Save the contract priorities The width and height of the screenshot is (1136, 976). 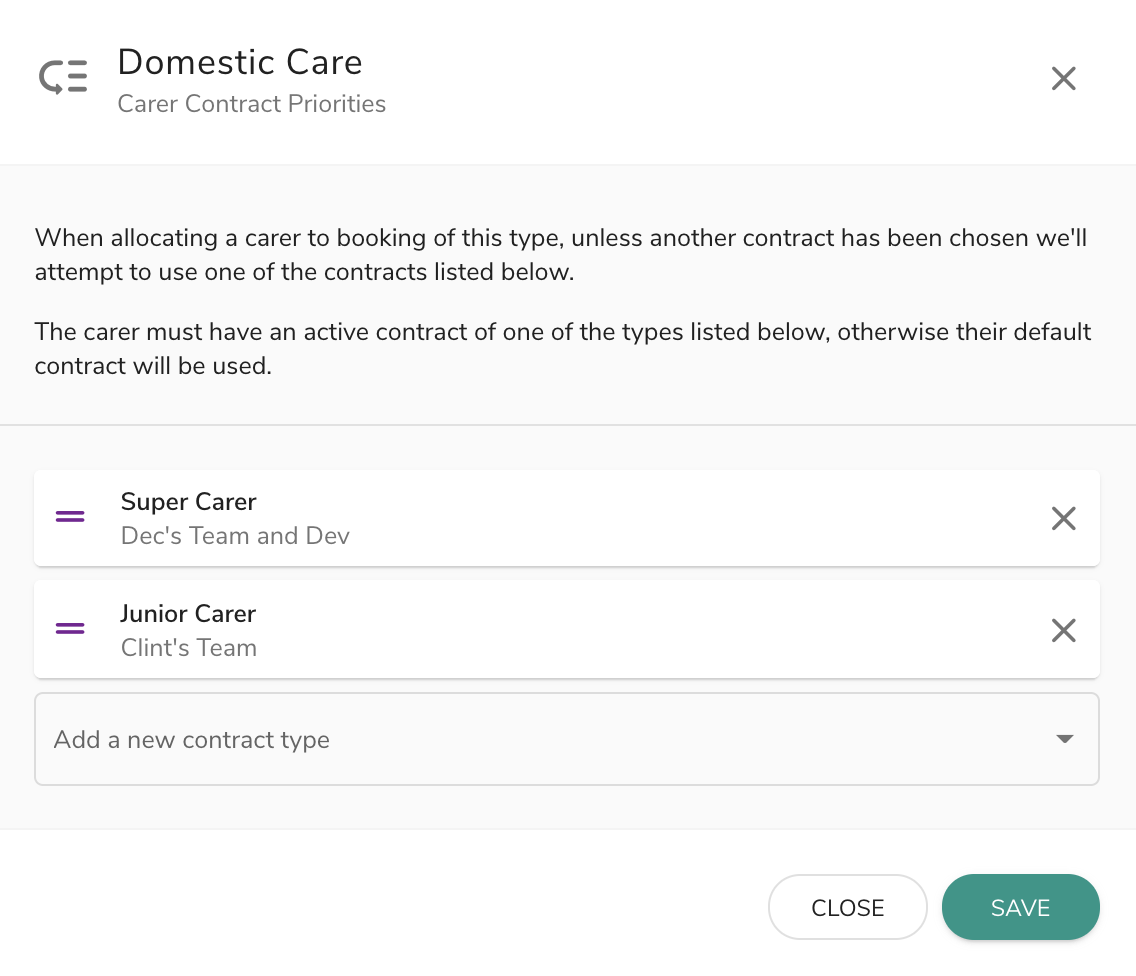(x=1020, y=907)
